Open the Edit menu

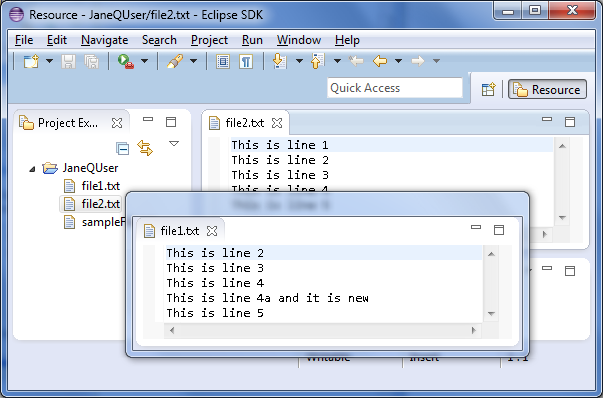(57, 40)
